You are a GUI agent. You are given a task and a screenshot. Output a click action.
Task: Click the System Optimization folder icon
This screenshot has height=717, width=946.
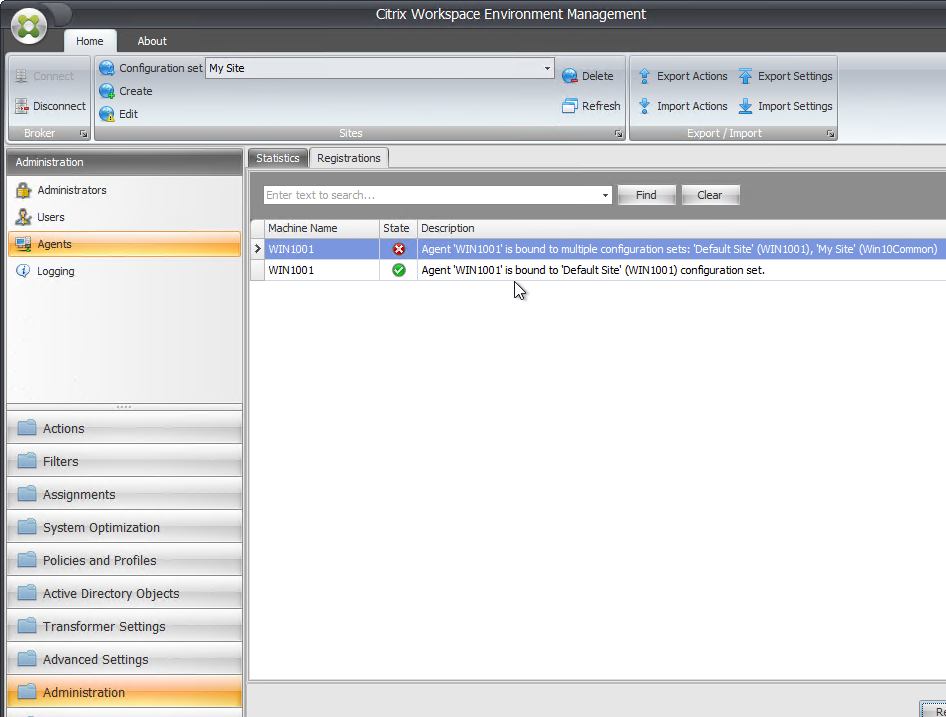click(27, 527)
